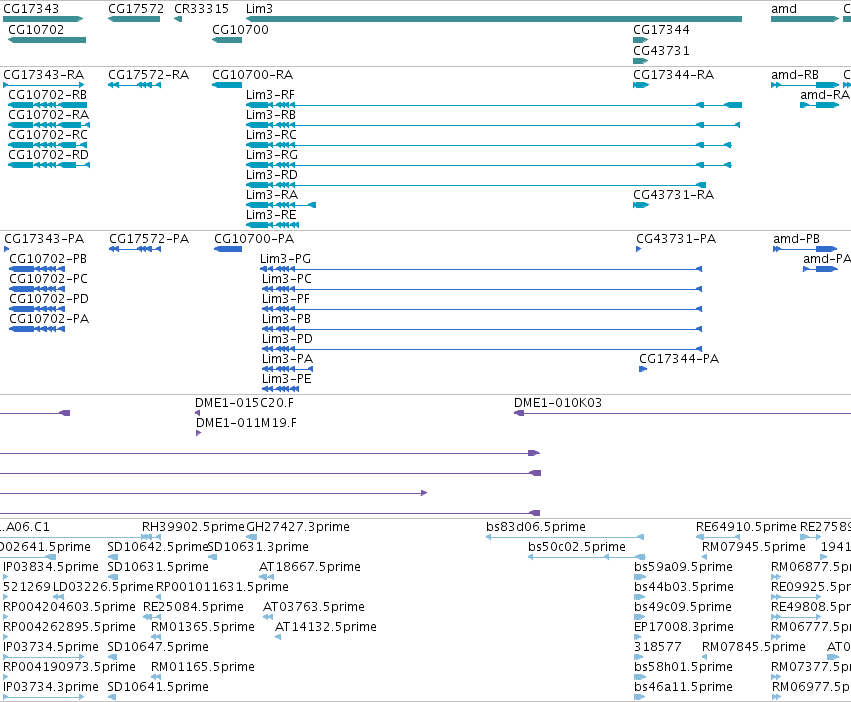Click the DME1-010K03 feature label
851x702 pixels.
coord(558,403)
